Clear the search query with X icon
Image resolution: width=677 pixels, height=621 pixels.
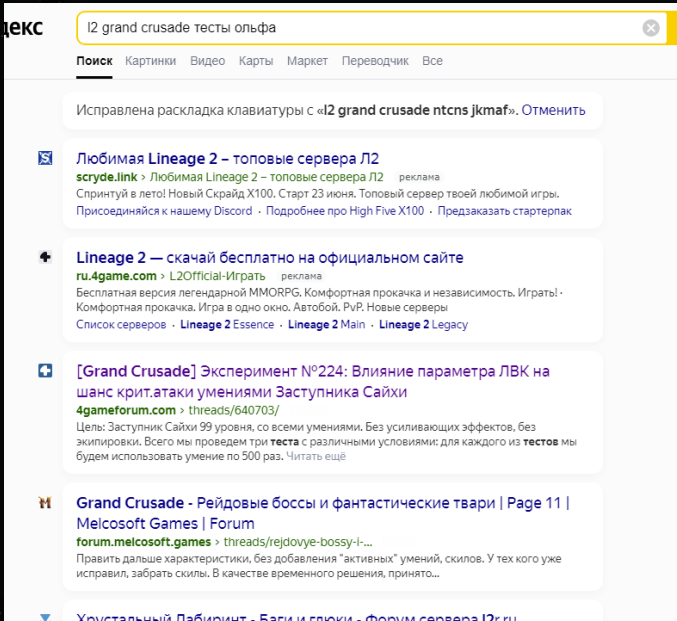651,28
